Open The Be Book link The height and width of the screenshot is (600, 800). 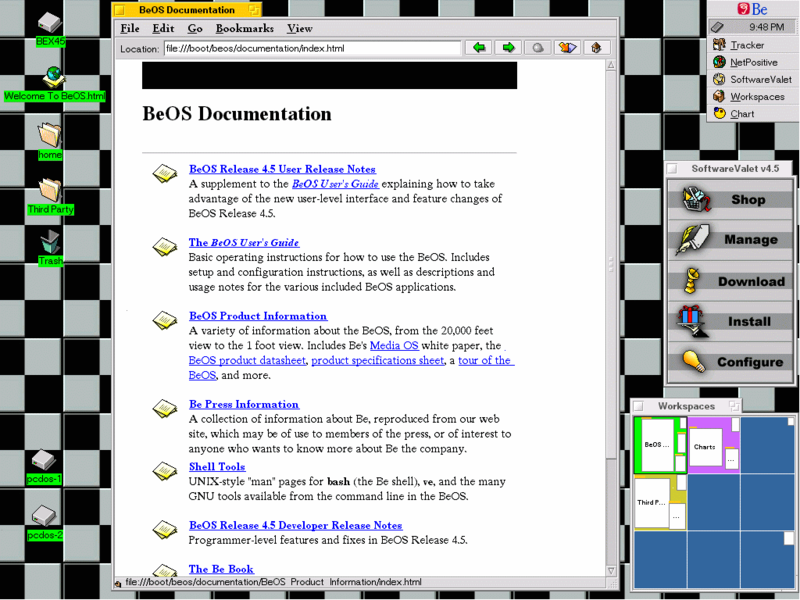point(220,568)
